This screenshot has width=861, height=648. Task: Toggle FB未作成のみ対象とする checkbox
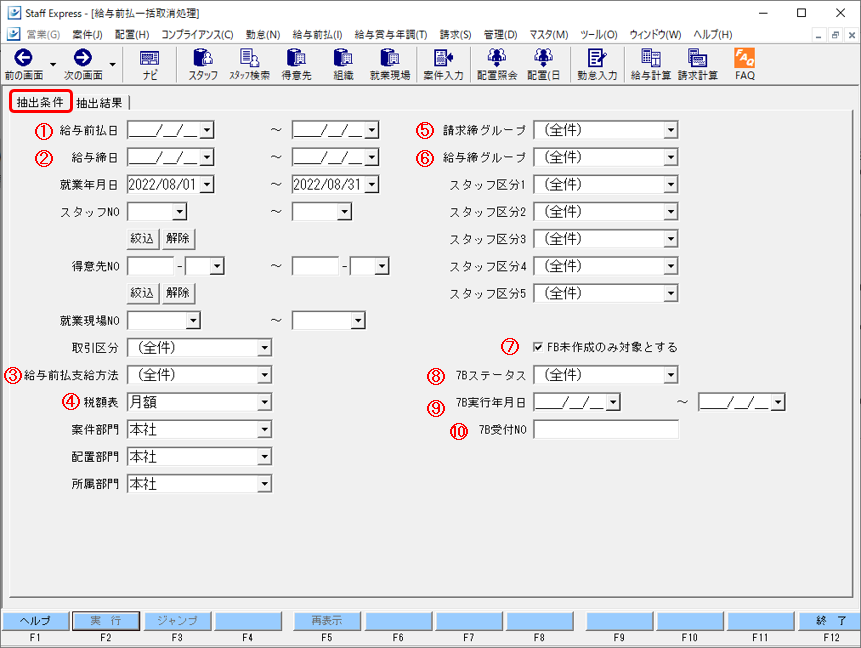coord(538,347)
